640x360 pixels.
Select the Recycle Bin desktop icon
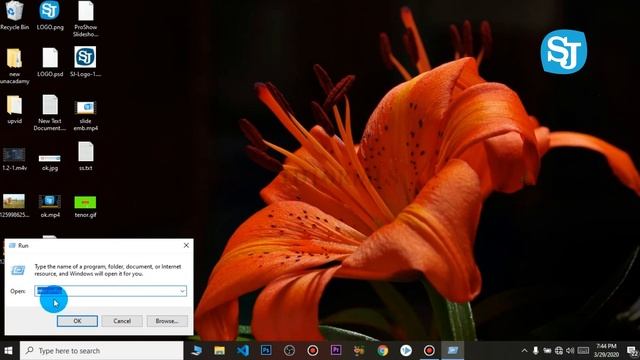14,16
